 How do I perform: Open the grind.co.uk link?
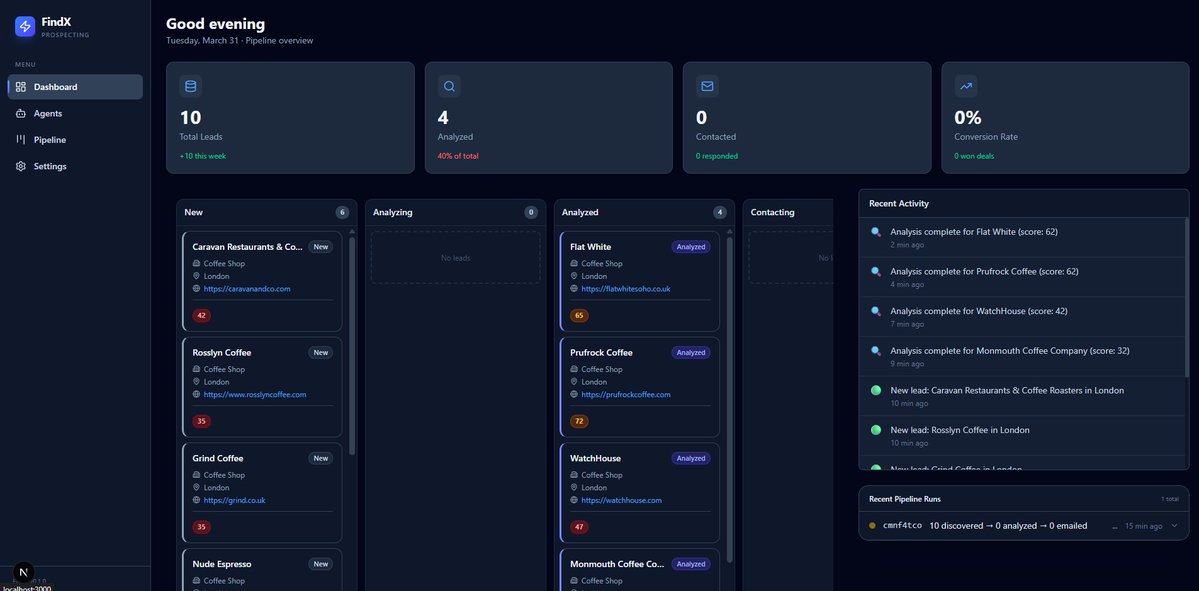click(234, 500)
